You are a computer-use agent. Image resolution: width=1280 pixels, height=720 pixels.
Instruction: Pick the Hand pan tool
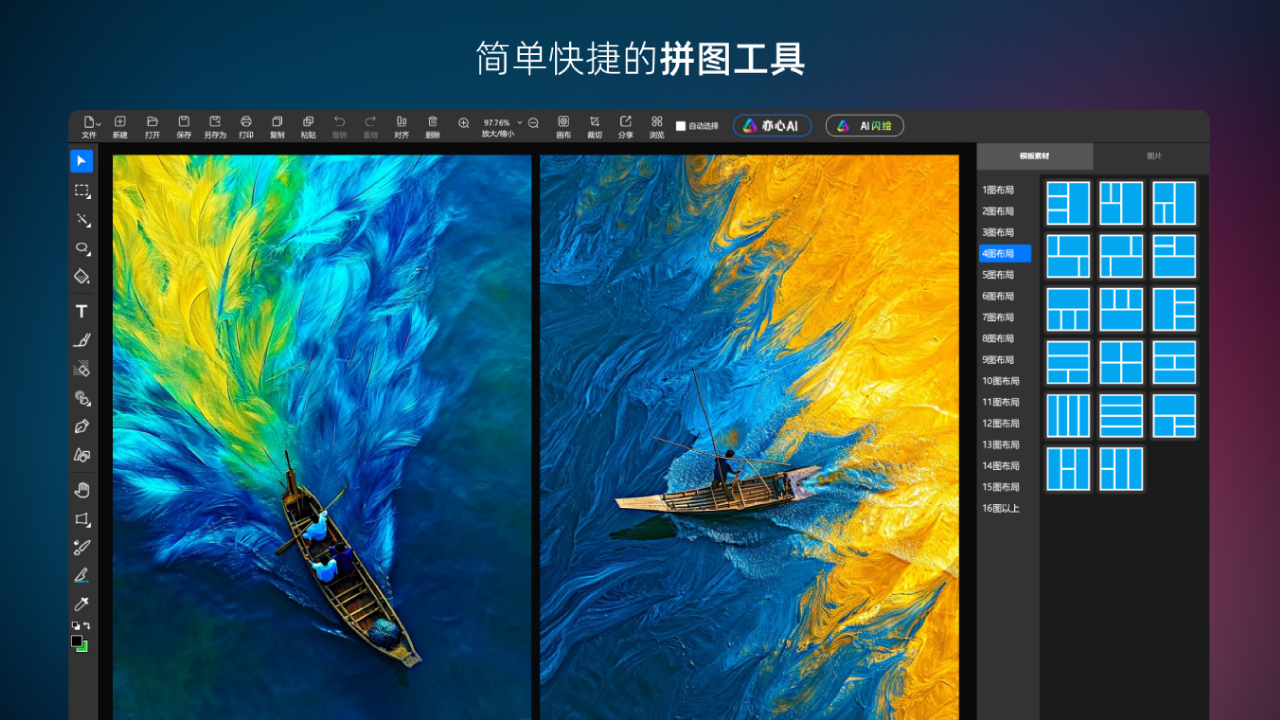pyautogui.click(x=82, y=489)
